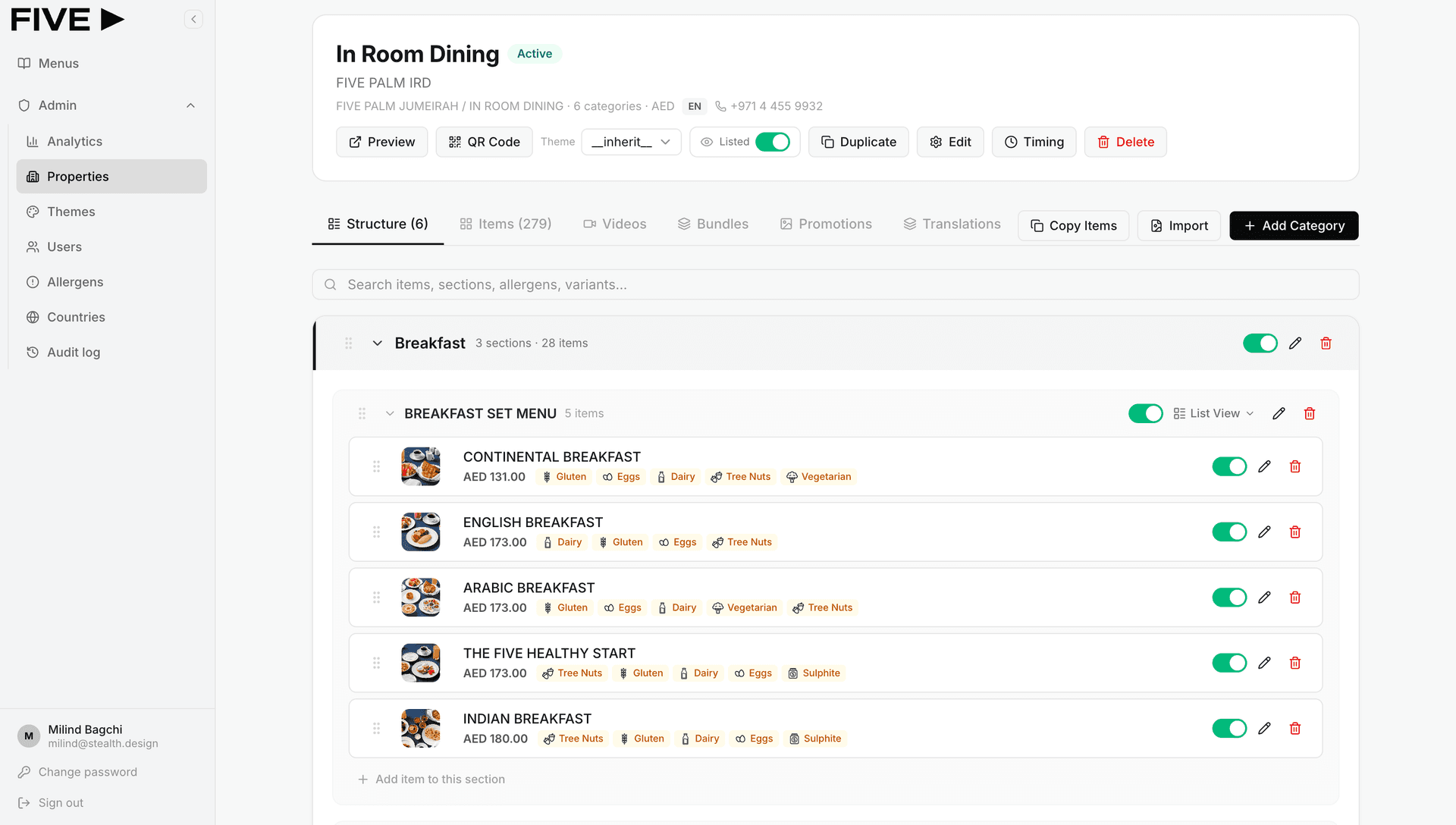This screenshot has width=1456, height=825.
Task: Switch to the Items (279) tab
Action: click(x=506, y=224)
